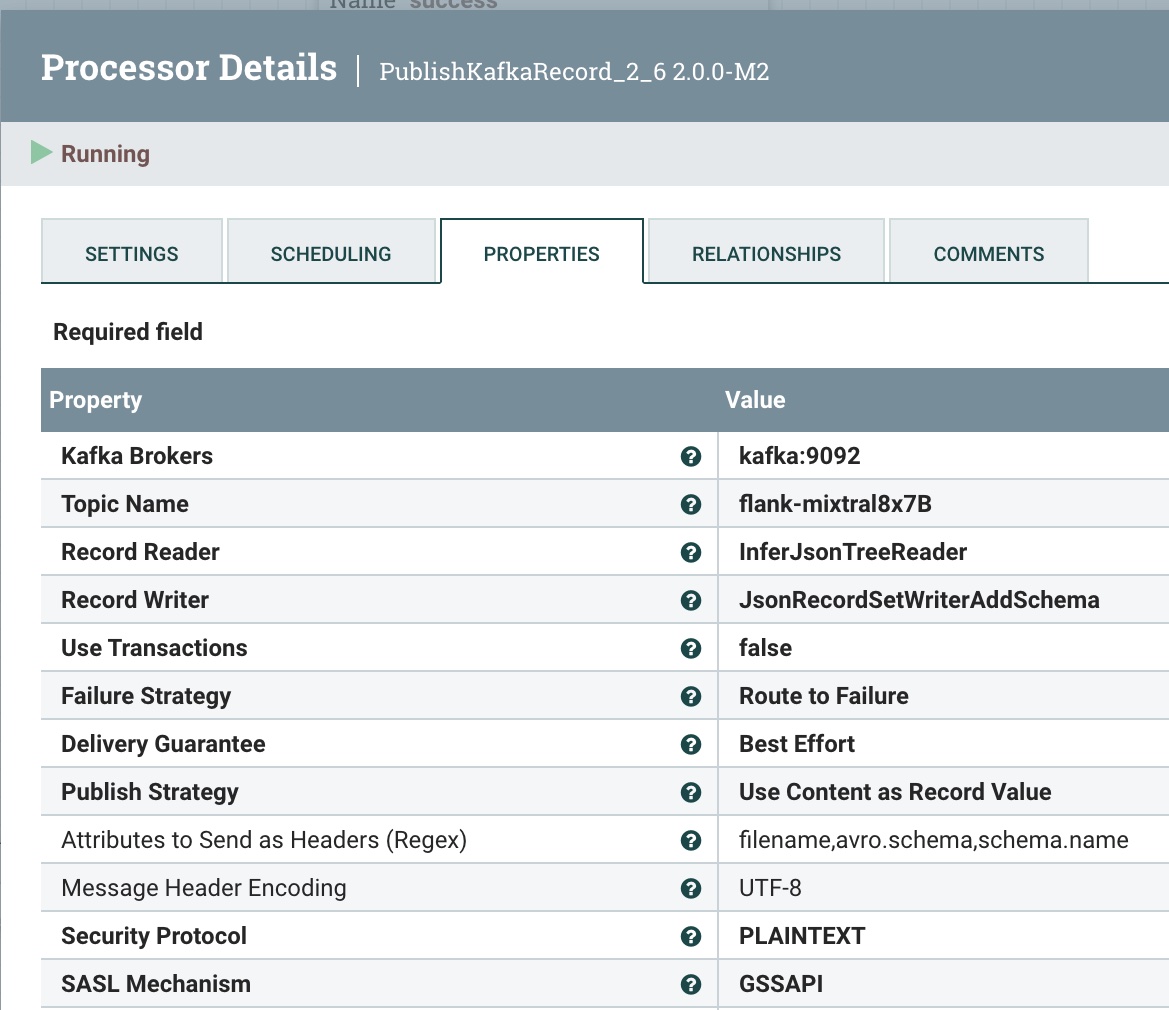
Task: Click the Delivery Guarantee help icon
Action: pyautogui.click(x=690, y=745)
